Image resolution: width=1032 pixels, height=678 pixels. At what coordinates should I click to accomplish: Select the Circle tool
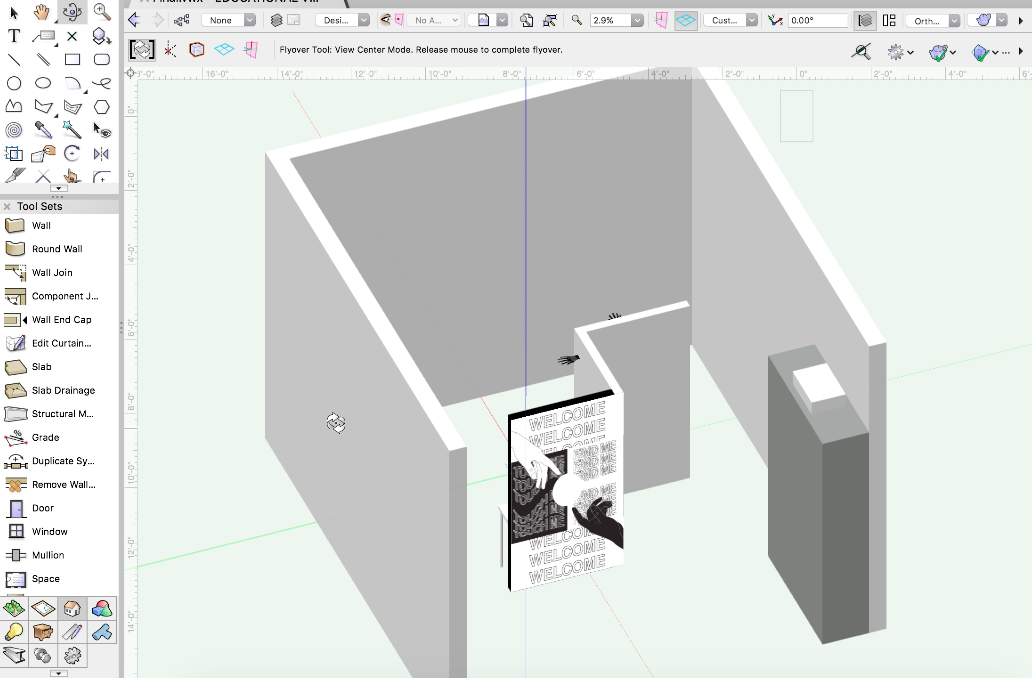click(x=14, y=83)
